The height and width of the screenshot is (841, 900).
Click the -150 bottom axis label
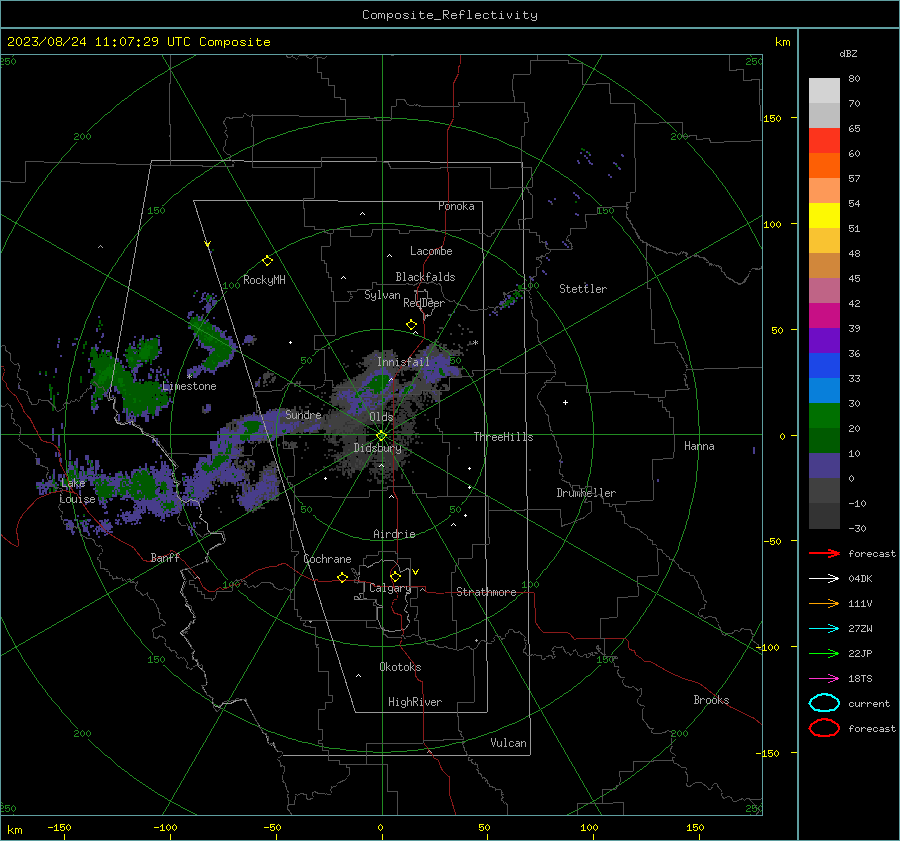(x=59, y=827)
